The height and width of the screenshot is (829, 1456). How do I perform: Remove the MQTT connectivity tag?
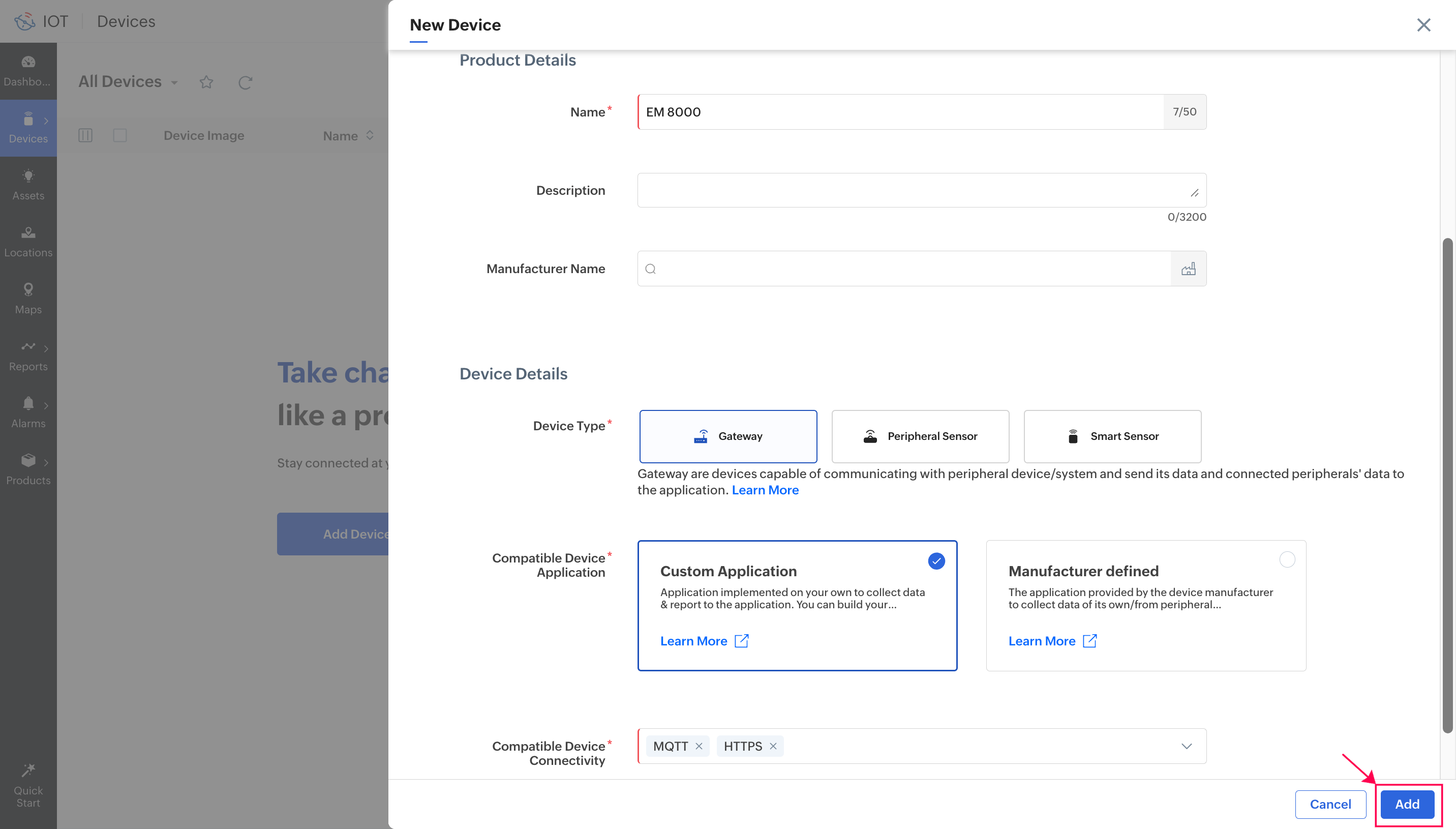[699, 746]
